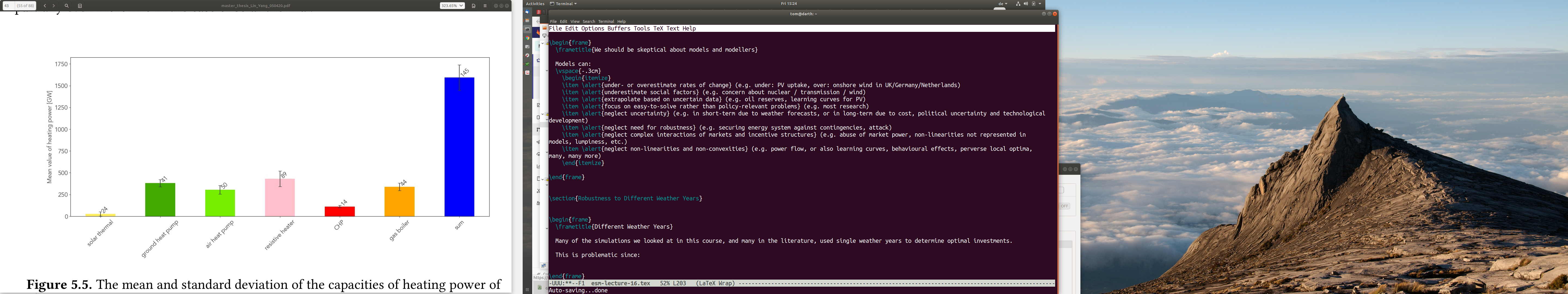Click the volume speaker icon in top bar
The width and height of the screenshot is (1568, 294).
(x=1026, y=4)
